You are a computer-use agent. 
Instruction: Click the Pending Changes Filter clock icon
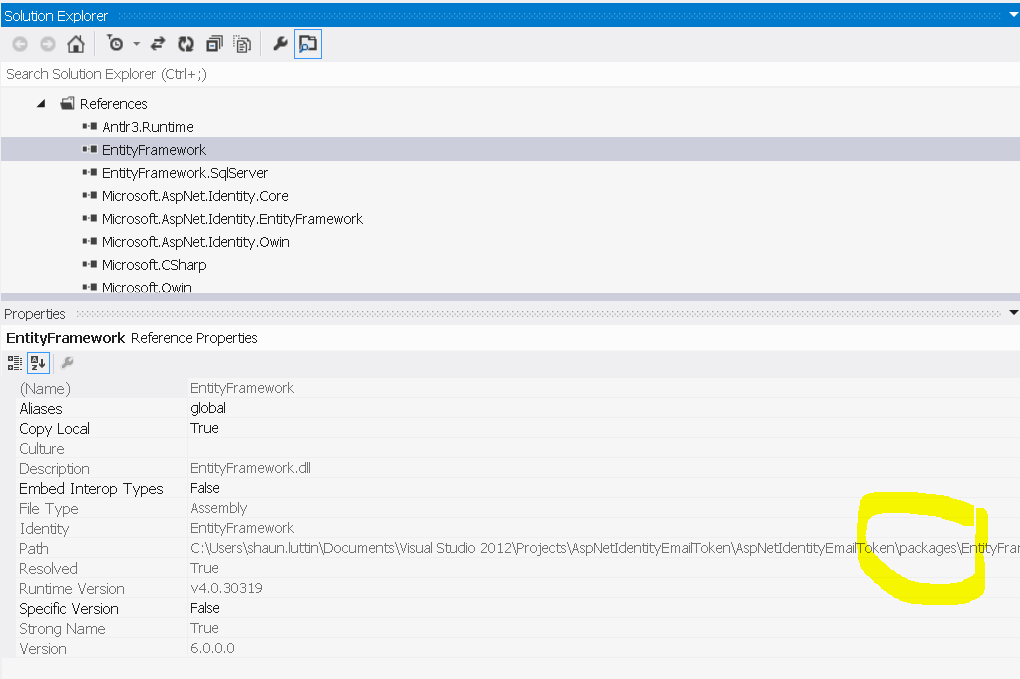[x=115, y=44]
